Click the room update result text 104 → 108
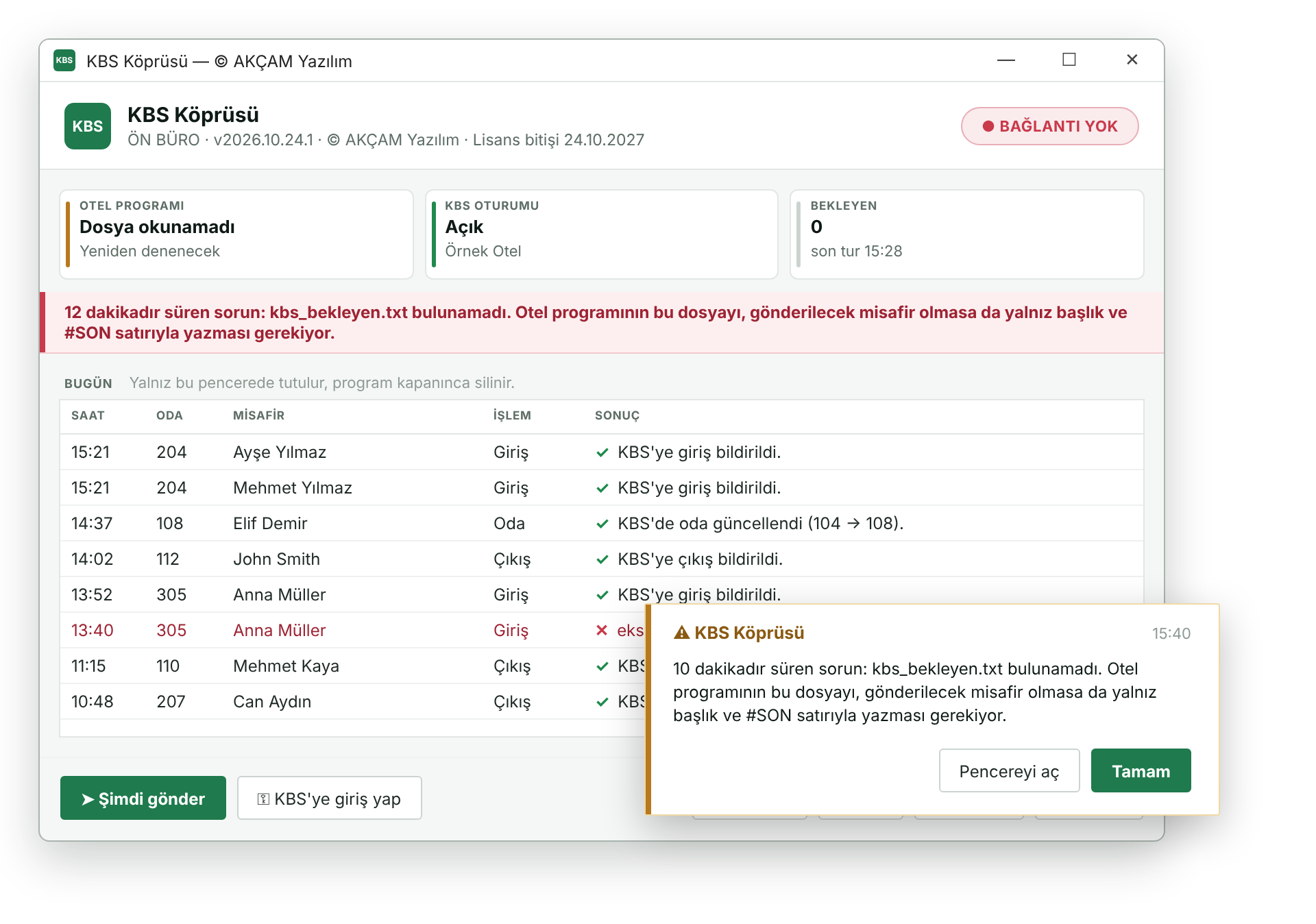Viewport: 1316px width, 924px height. point(761,524)
